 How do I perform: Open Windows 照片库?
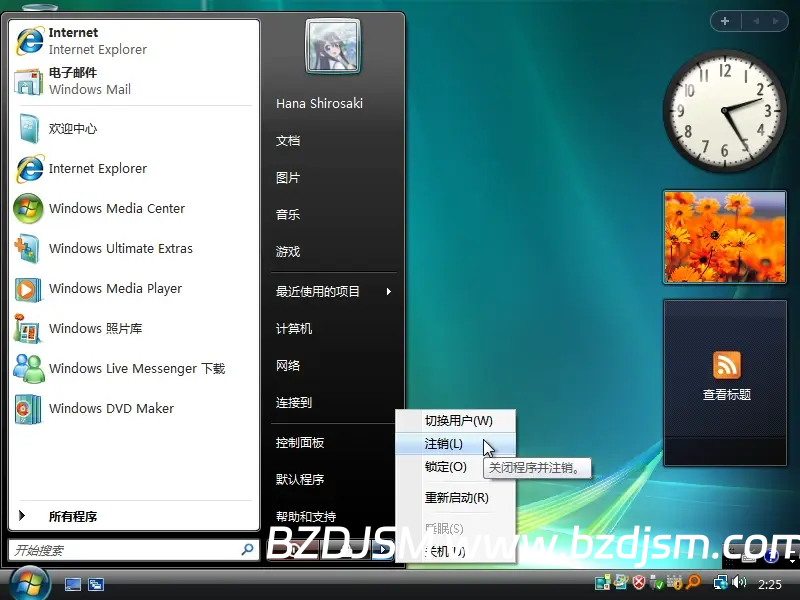tap(134, 328)
